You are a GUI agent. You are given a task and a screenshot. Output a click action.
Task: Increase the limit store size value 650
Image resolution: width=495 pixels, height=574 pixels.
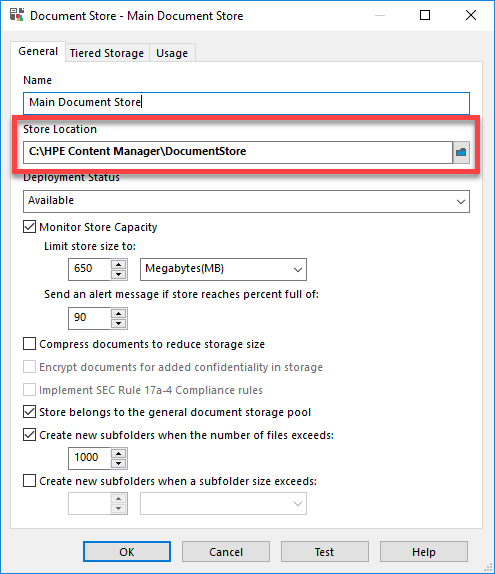pos(118,264)
